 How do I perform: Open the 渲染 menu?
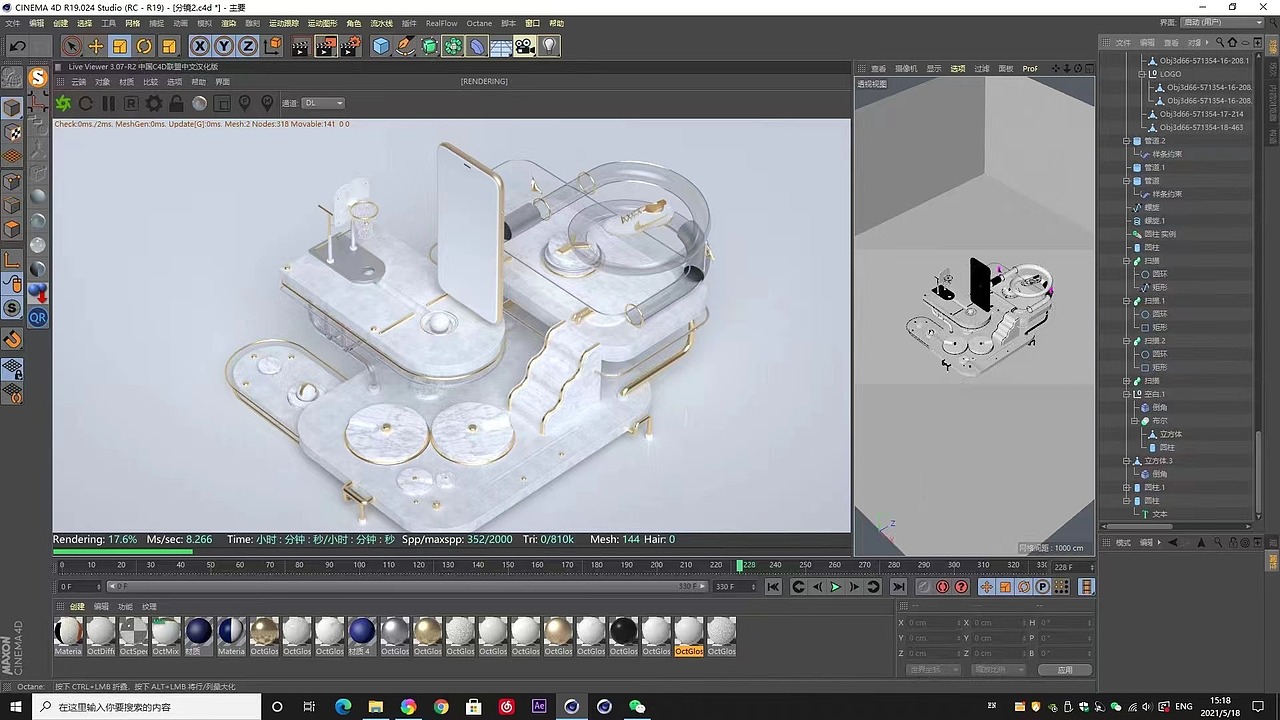click(x=228, y=23)
